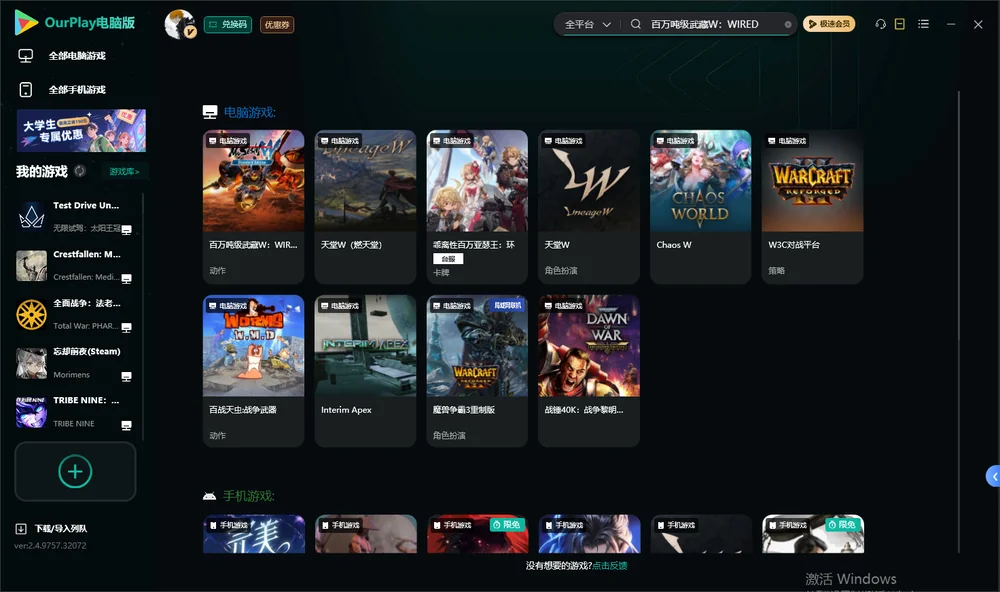Refresh the 我的游戏 list

click(80, 171)
